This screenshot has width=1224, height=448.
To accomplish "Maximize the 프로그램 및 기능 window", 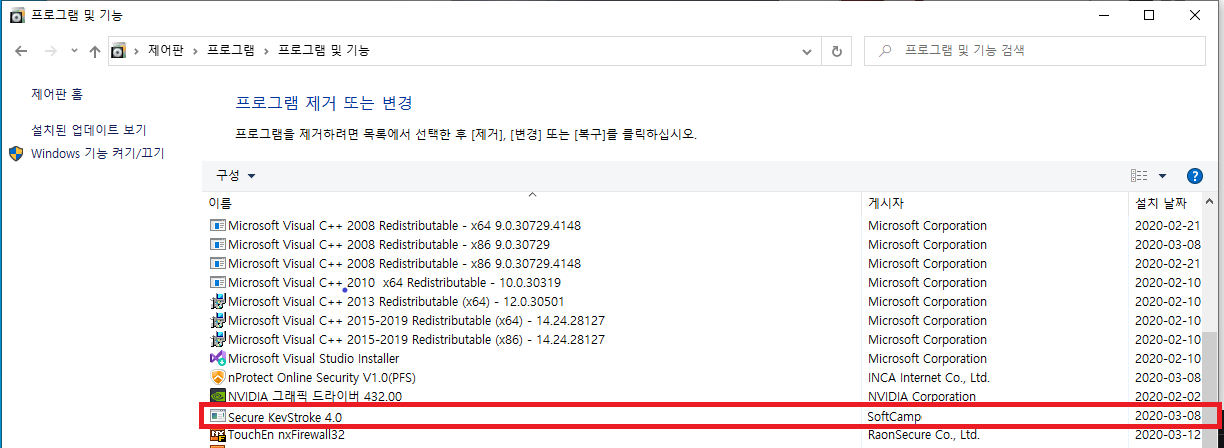I will (1149, 15).
